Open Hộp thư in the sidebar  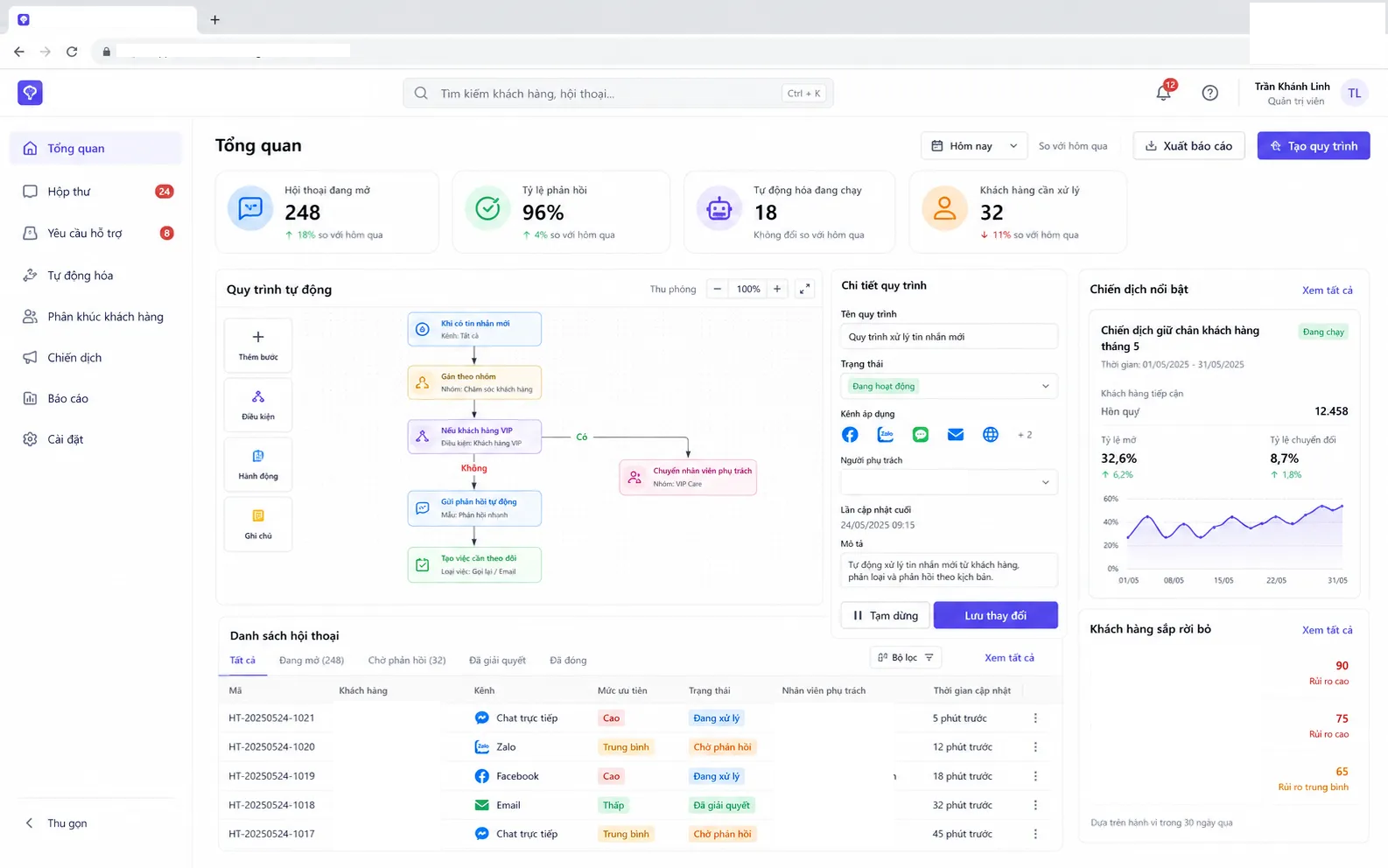coord(96,192)
